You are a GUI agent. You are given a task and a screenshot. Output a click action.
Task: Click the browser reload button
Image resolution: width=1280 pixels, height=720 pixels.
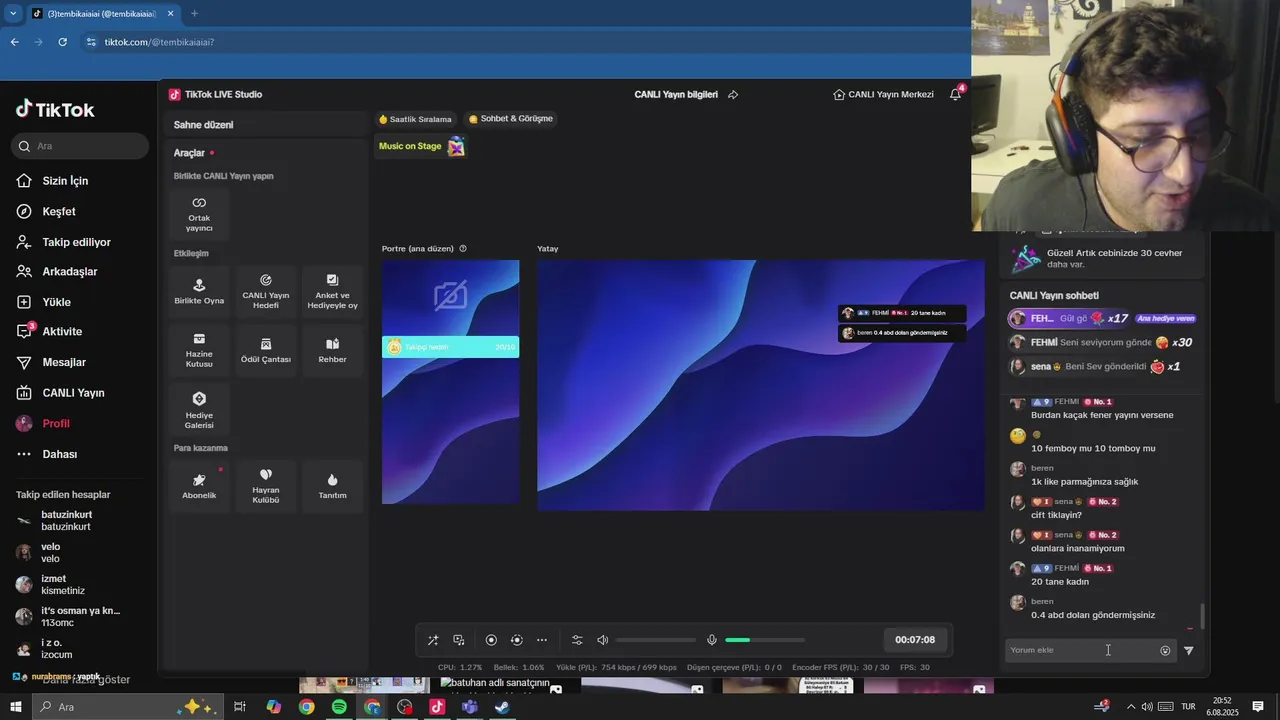(62, 42)
